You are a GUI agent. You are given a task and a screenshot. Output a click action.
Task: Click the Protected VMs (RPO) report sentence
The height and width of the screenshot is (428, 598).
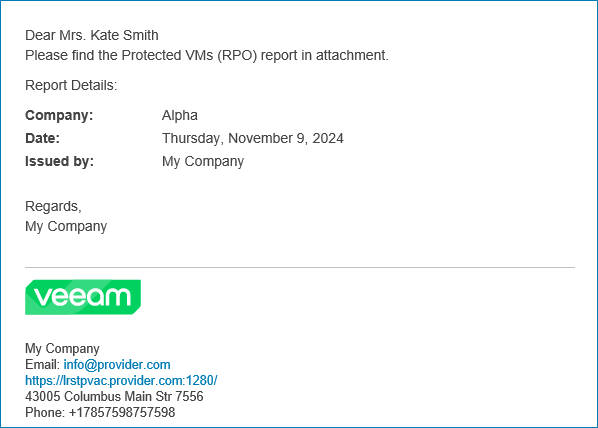coord(207,55)
